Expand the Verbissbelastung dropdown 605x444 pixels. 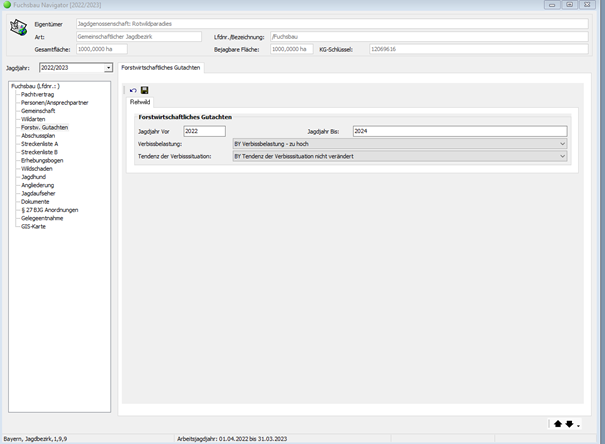[x=562, y=144]
